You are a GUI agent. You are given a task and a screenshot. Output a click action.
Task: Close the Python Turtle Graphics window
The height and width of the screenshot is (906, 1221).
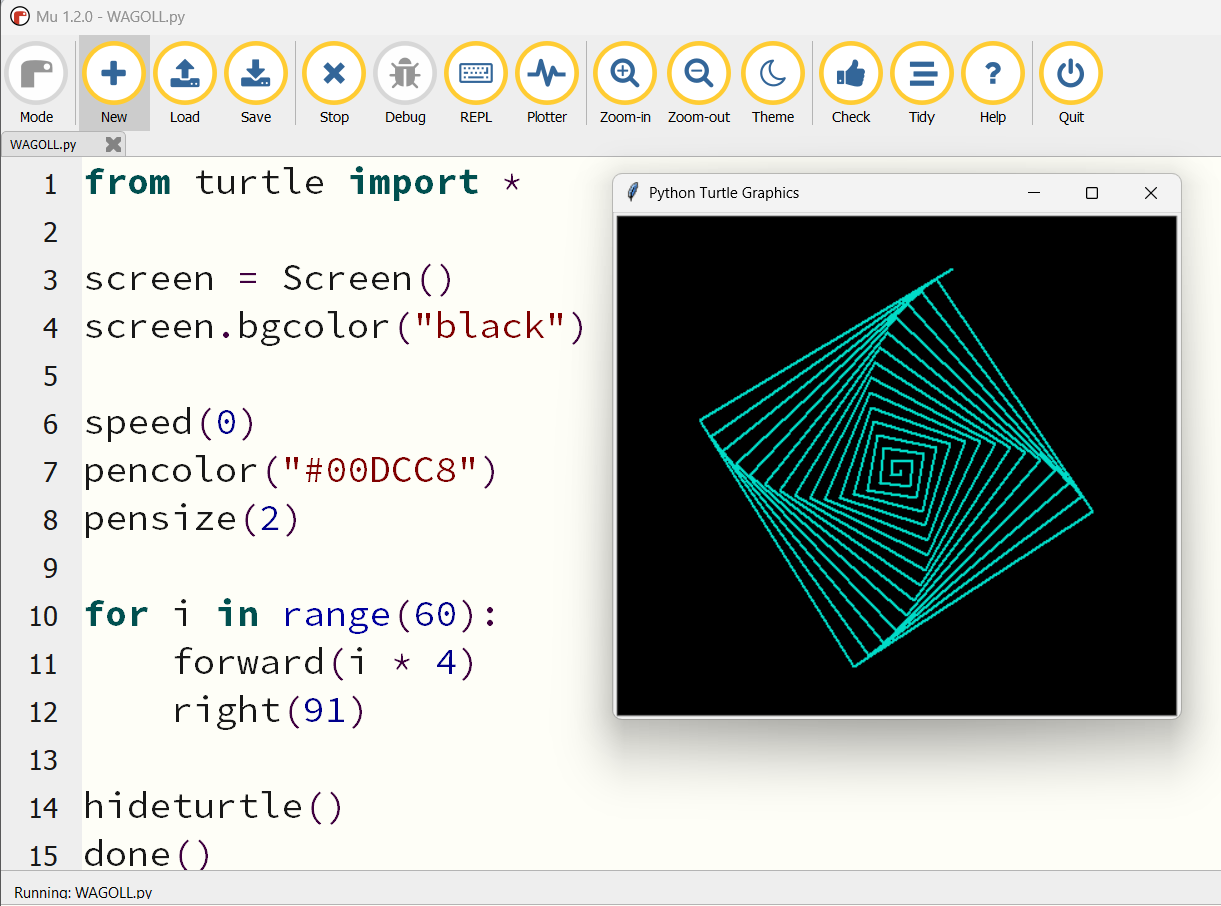1151,193
